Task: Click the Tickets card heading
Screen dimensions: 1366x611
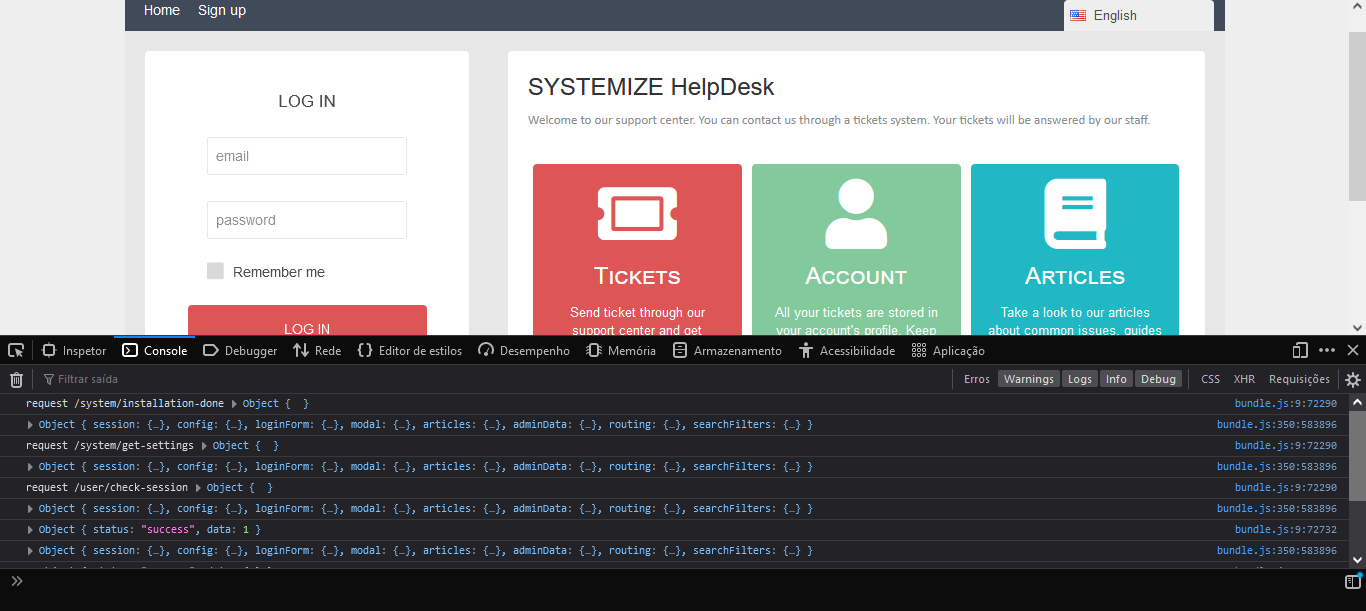Action: tap(637, 276)
